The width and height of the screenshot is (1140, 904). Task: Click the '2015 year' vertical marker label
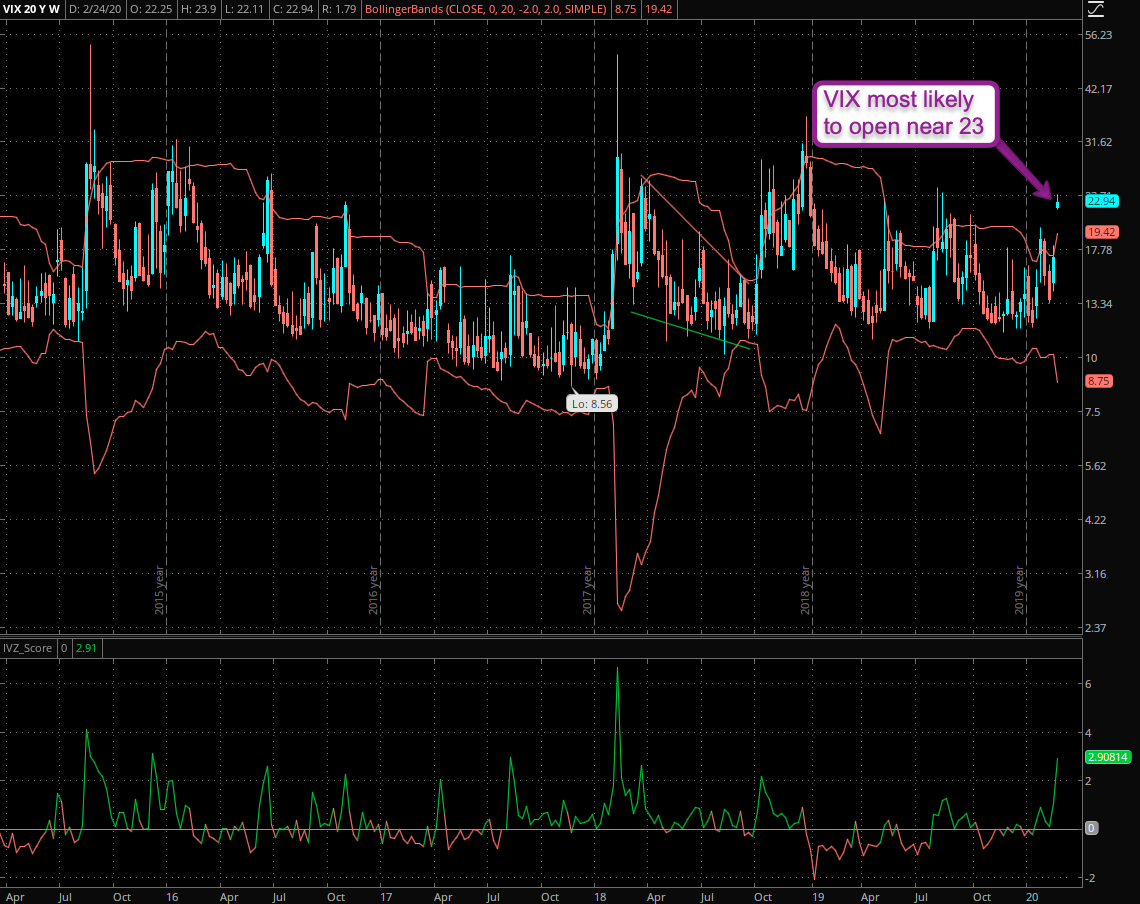pyautogui.click(x=160, y=590)
